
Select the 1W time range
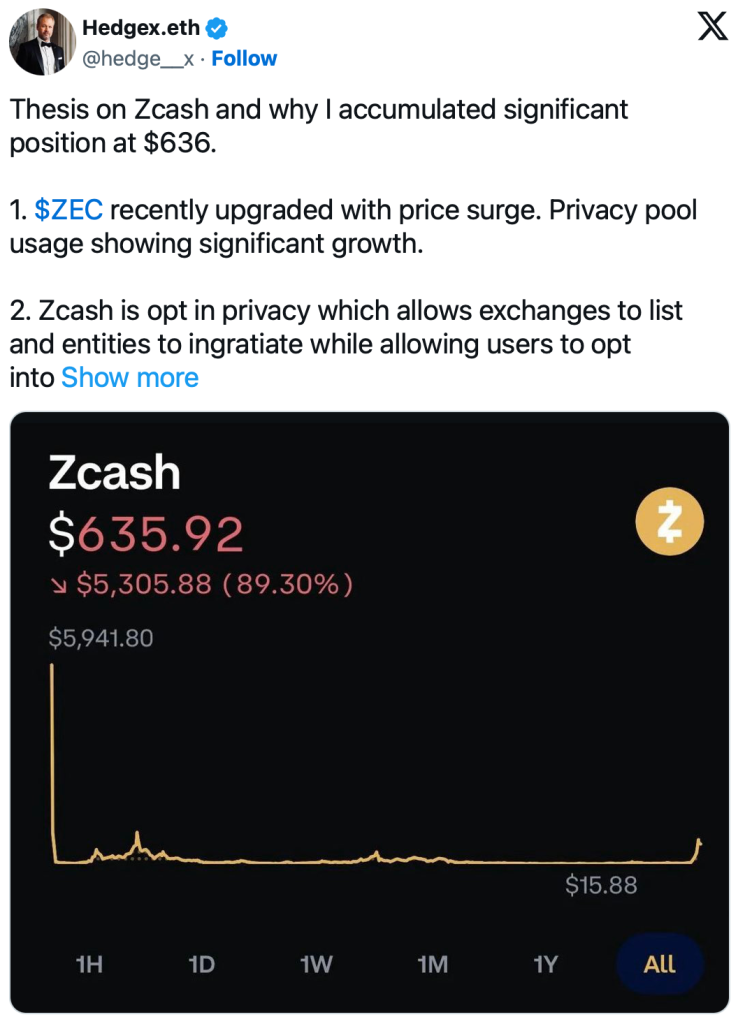coord(316,965)
